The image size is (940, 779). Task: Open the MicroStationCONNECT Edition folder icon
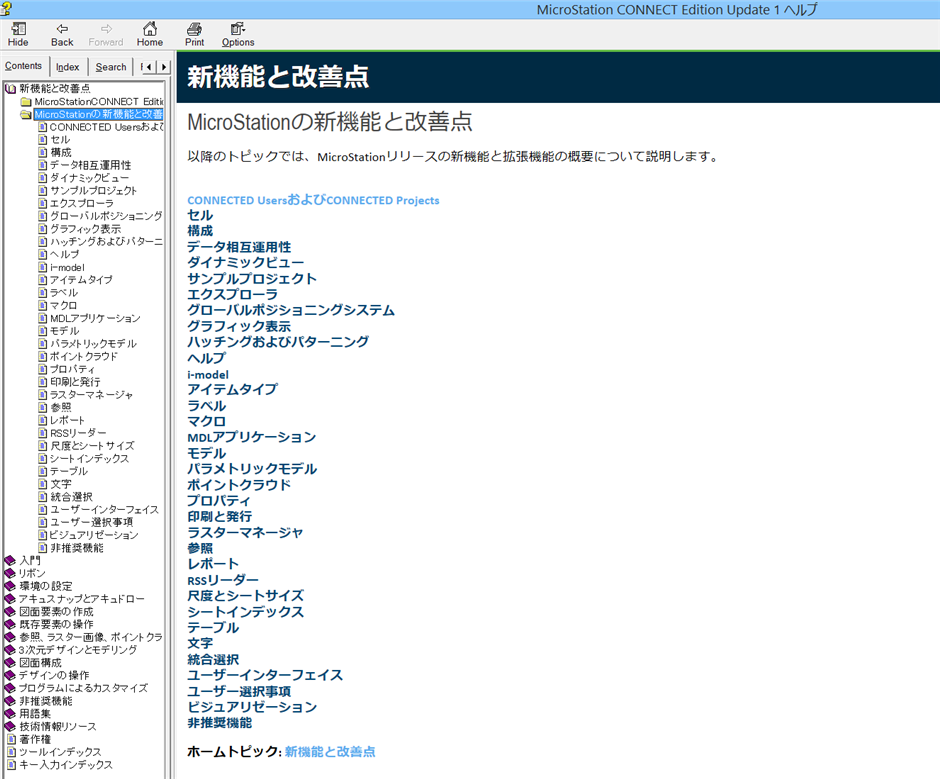click(26, 102)
